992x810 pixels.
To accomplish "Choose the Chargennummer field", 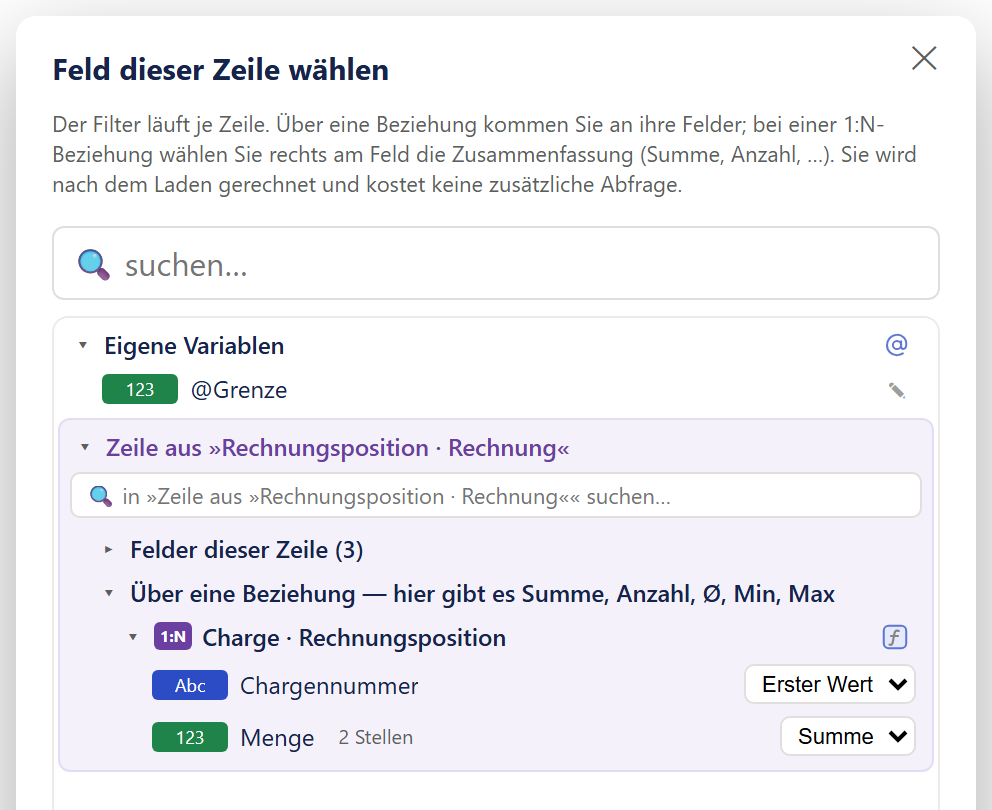I will tap(329, 686).
